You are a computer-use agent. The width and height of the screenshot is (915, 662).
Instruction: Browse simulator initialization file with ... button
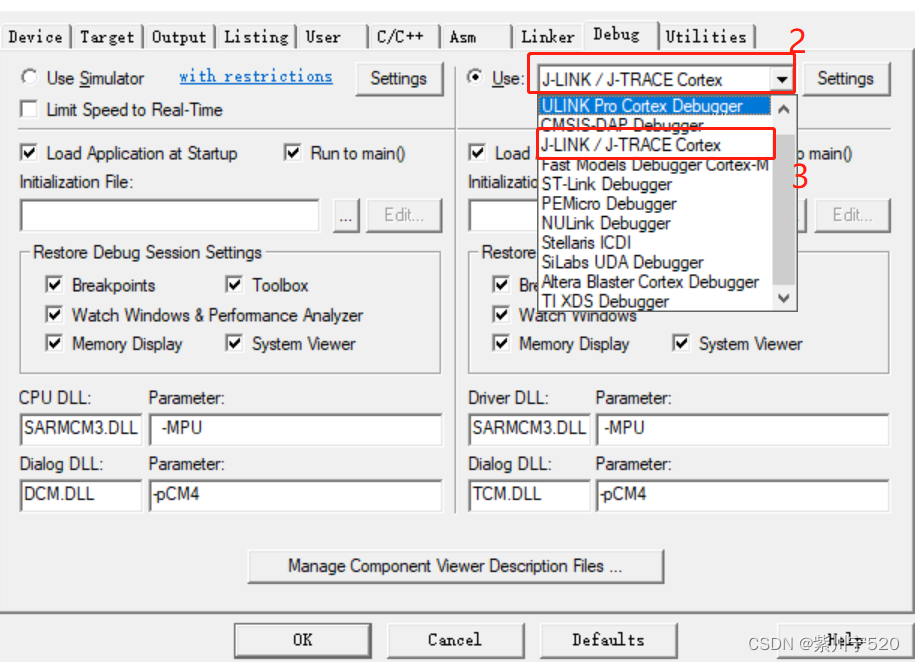click(x=346, y=215)
